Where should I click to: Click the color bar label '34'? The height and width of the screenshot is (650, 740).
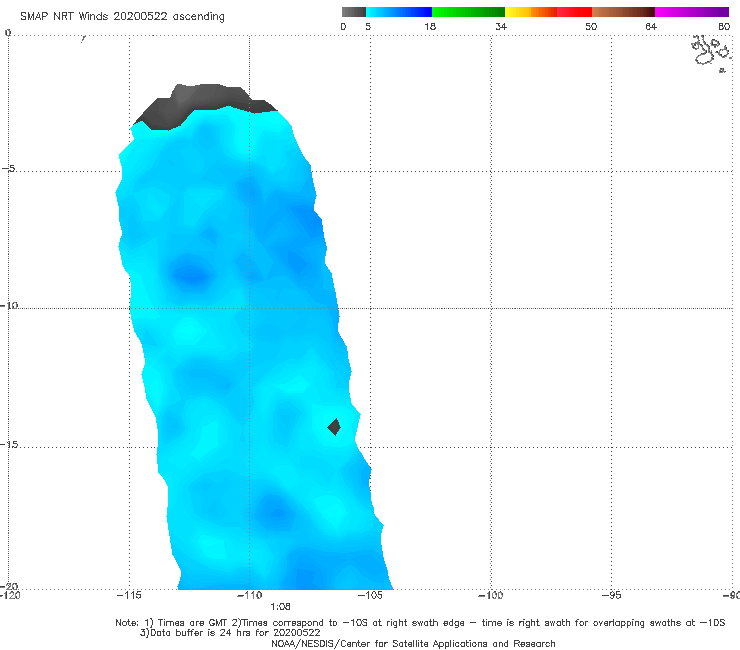point(501,26)
